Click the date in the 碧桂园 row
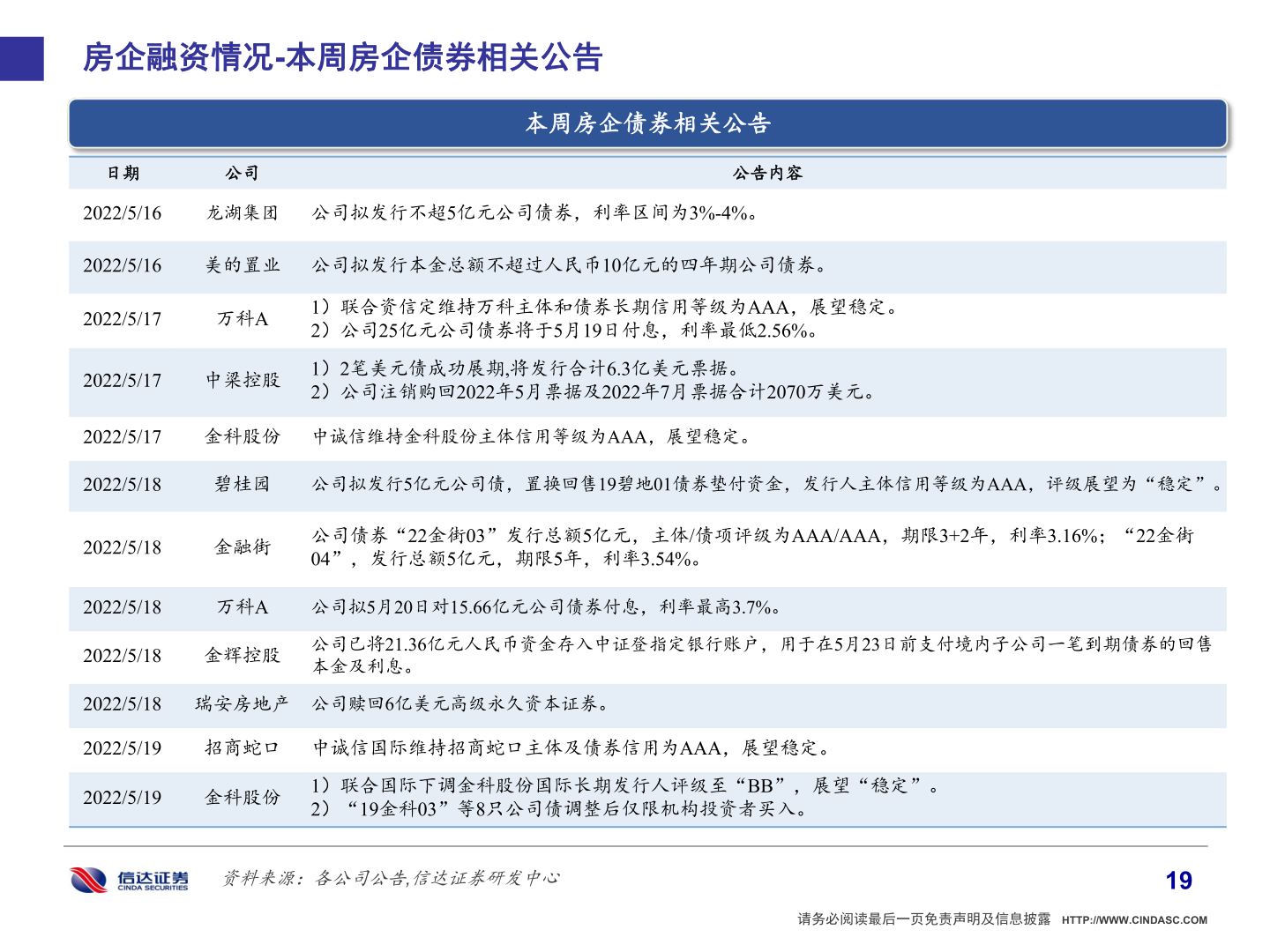1270x952 pixels. coord(123,485)
